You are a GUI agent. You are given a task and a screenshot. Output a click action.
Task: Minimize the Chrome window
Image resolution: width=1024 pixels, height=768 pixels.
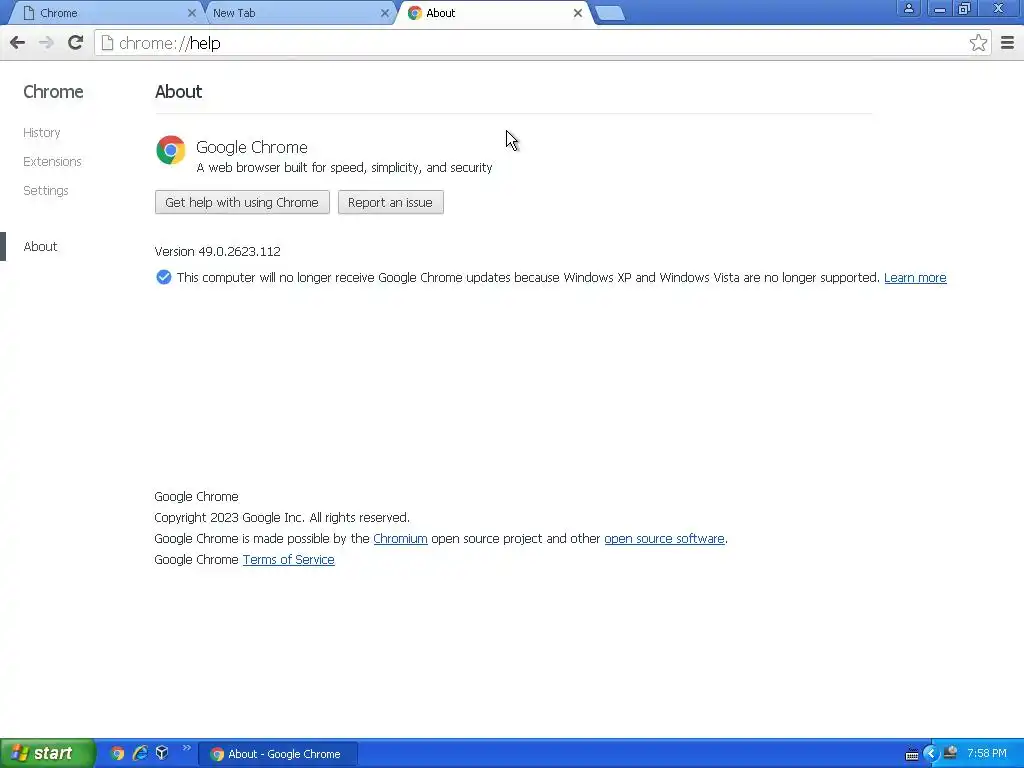point(940,8)
